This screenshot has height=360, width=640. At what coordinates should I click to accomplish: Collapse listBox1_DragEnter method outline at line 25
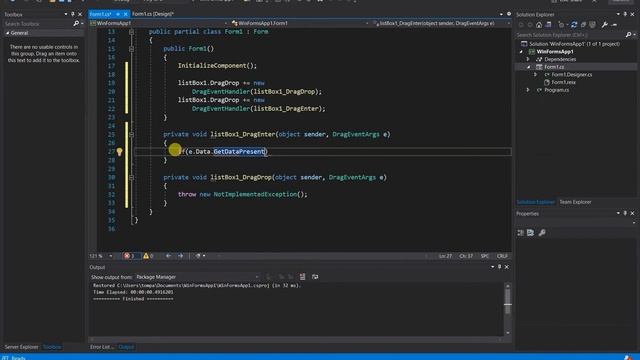point(131,134)
